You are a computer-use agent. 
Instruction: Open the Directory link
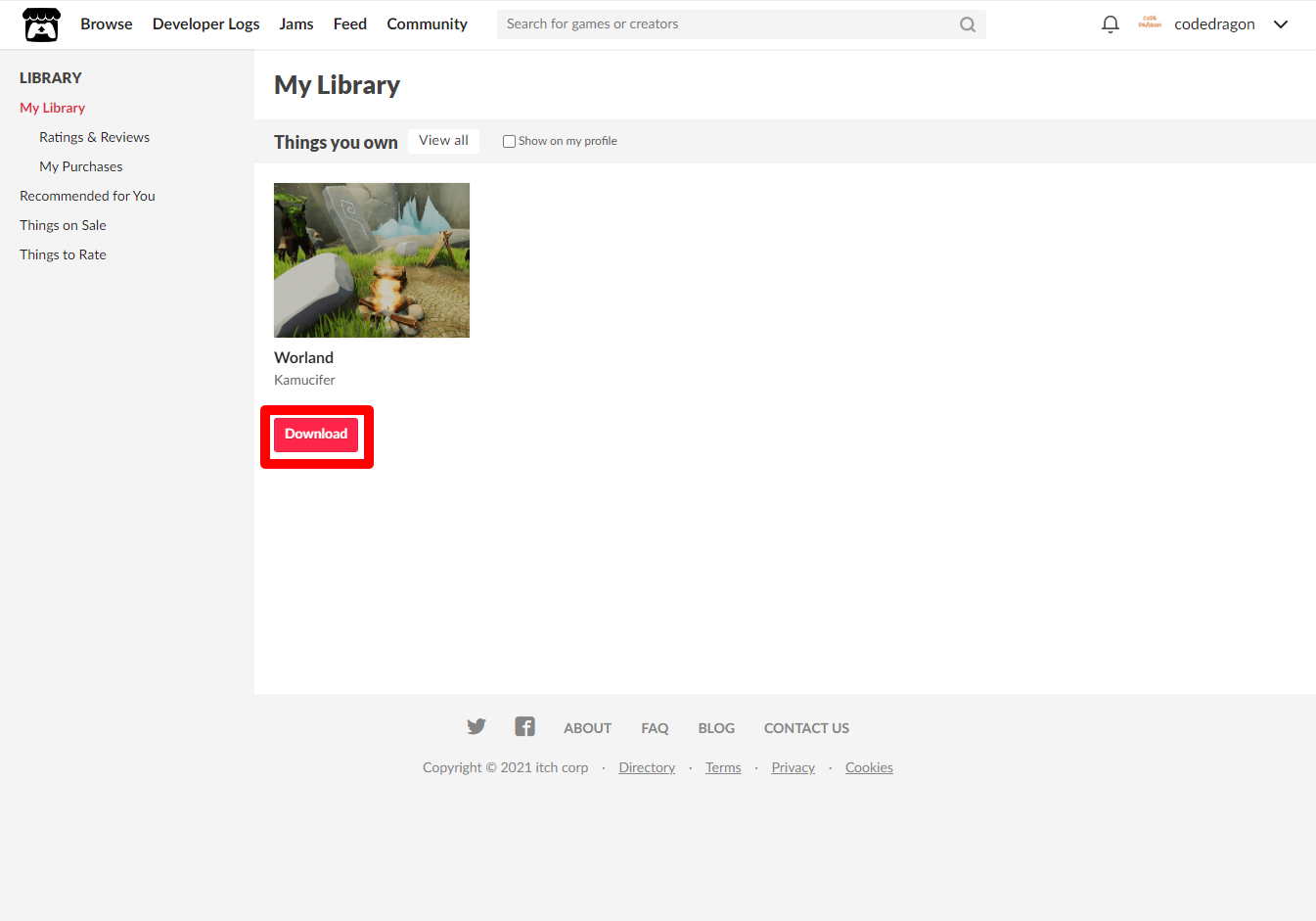[647, 767]
